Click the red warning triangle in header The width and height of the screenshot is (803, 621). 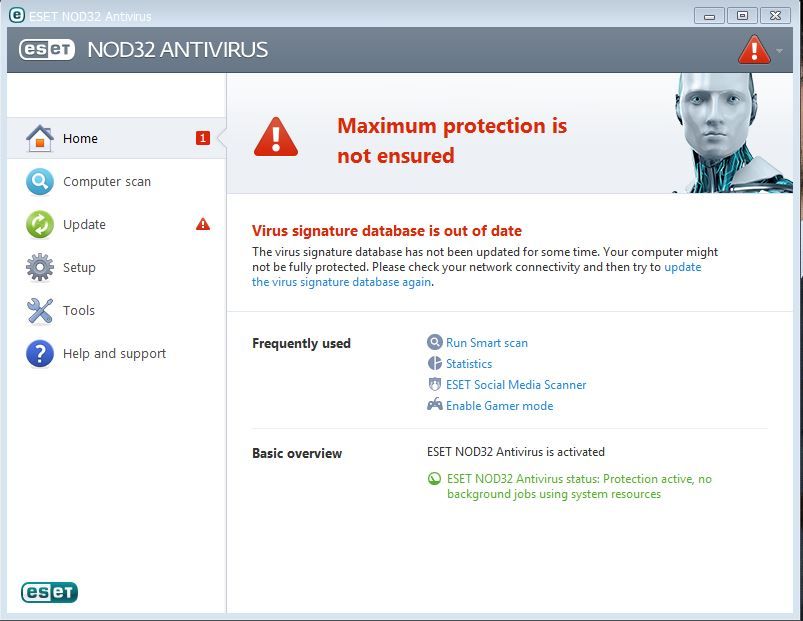pos(753,49)
